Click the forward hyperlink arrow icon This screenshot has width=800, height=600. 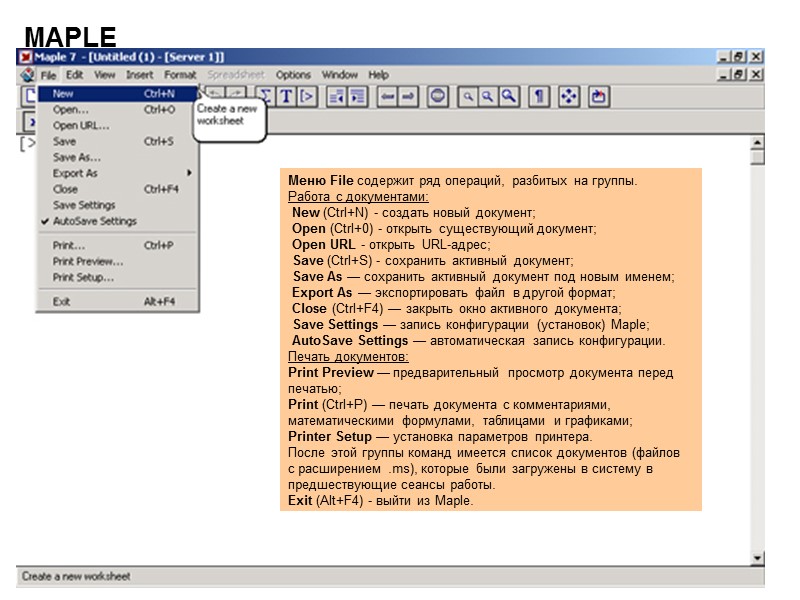(x=409, y=97)
